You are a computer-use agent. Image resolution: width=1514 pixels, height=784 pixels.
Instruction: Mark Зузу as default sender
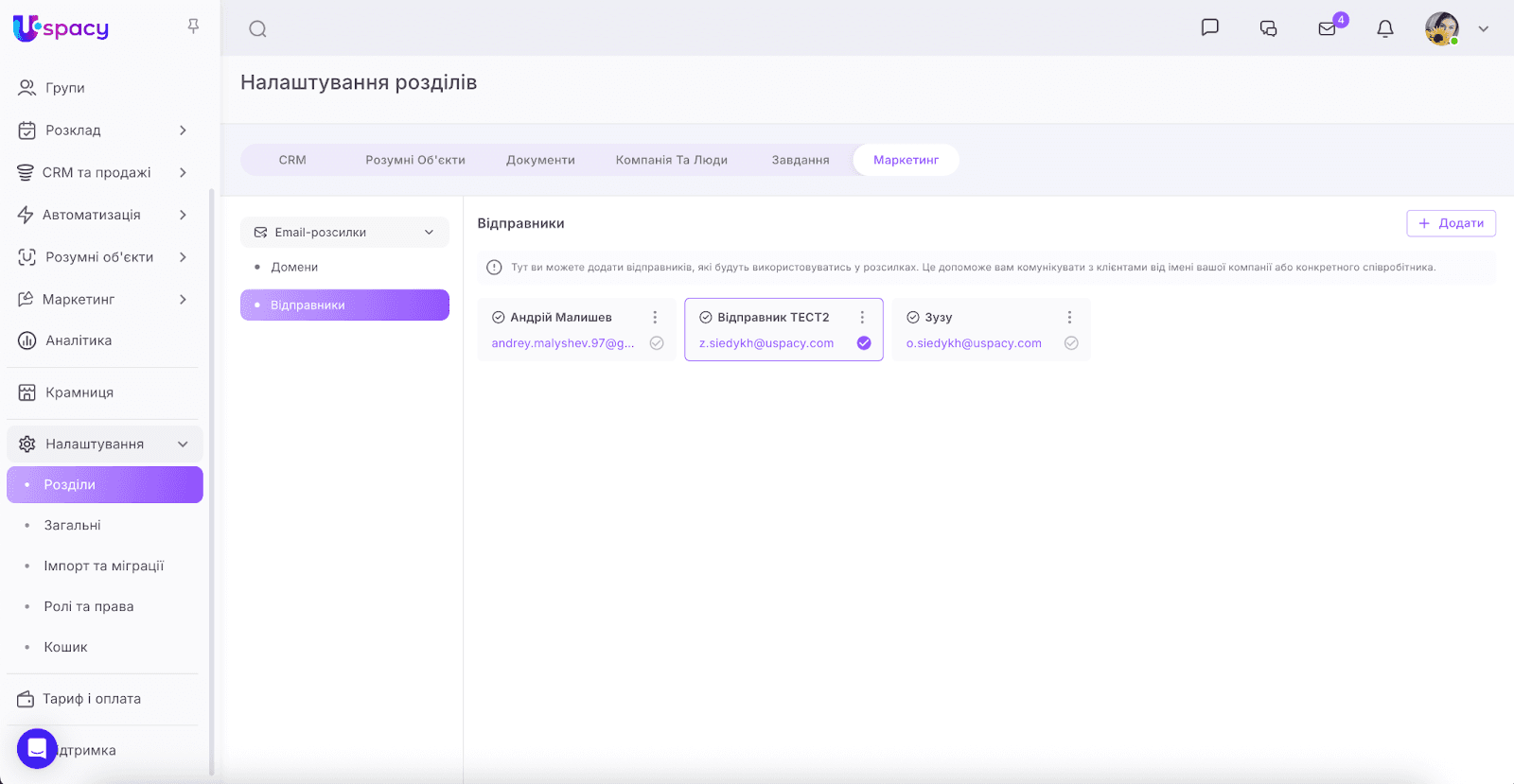point(1071,343)
